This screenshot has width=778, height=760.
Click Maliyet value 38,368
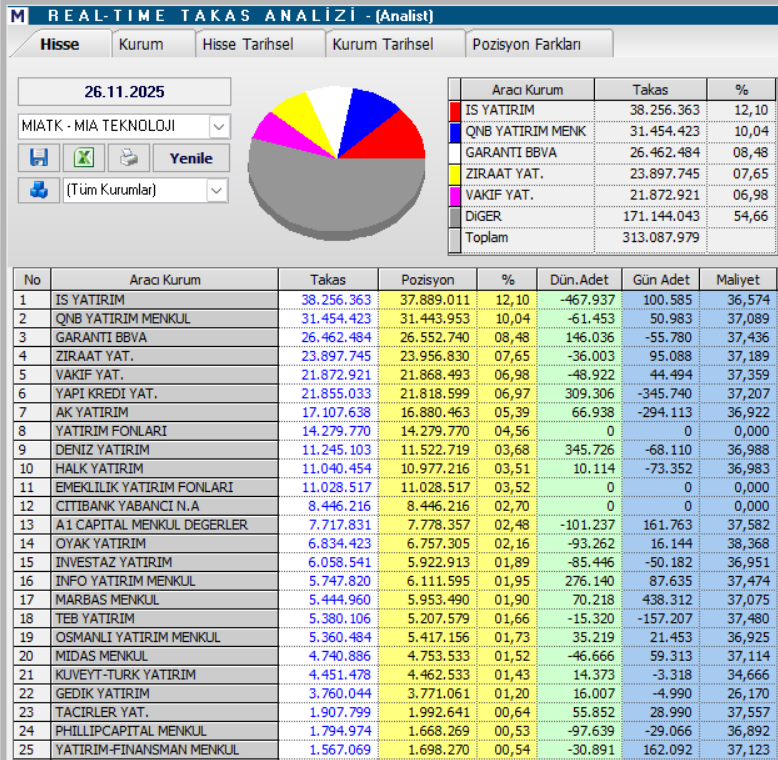pos(748,544)
